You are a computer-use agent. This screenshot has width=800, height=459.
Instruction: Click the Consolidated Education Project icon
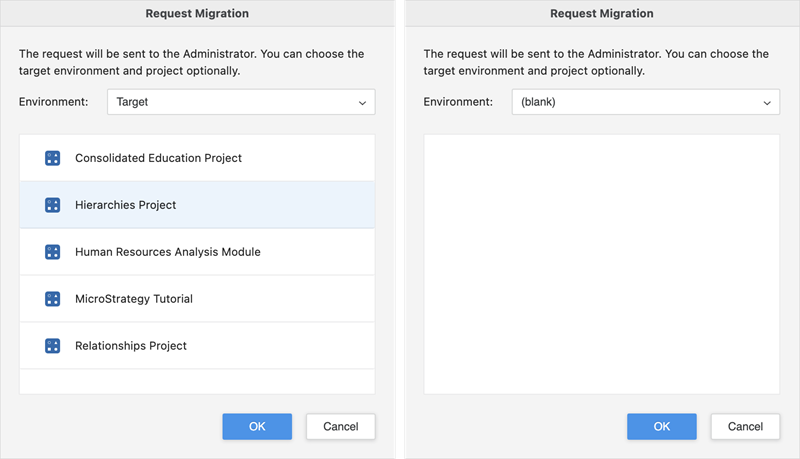click(53, 158)
